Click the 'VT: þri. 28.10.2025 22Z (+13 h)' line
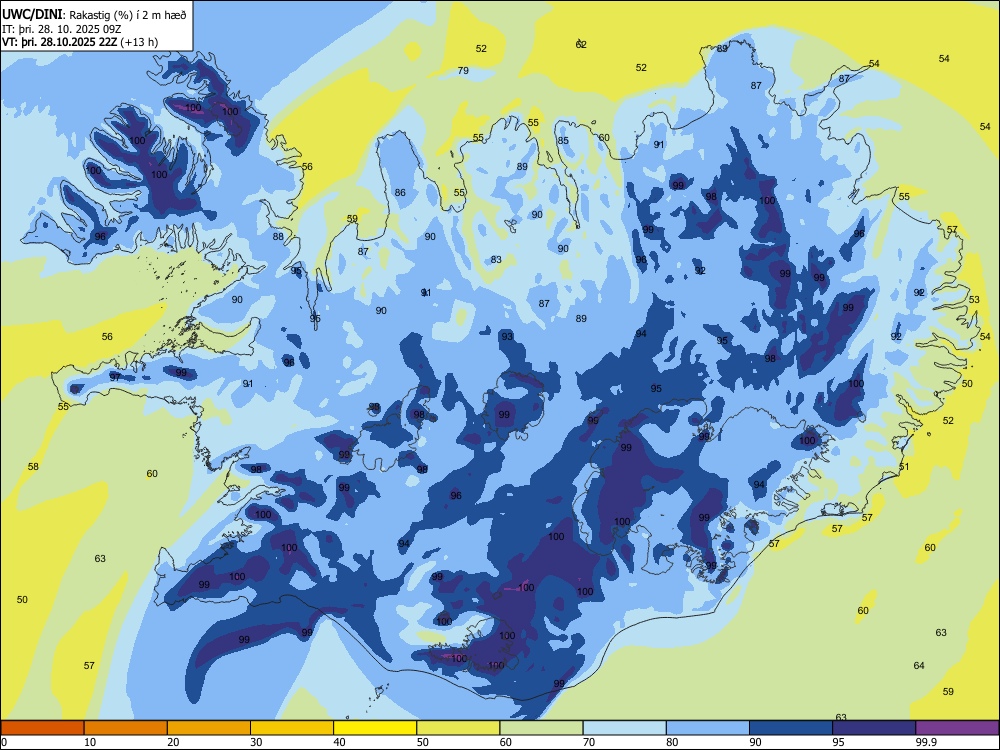Image resolution: width=1000 pixels, height=750 pixels. click(x=80, y=42)
